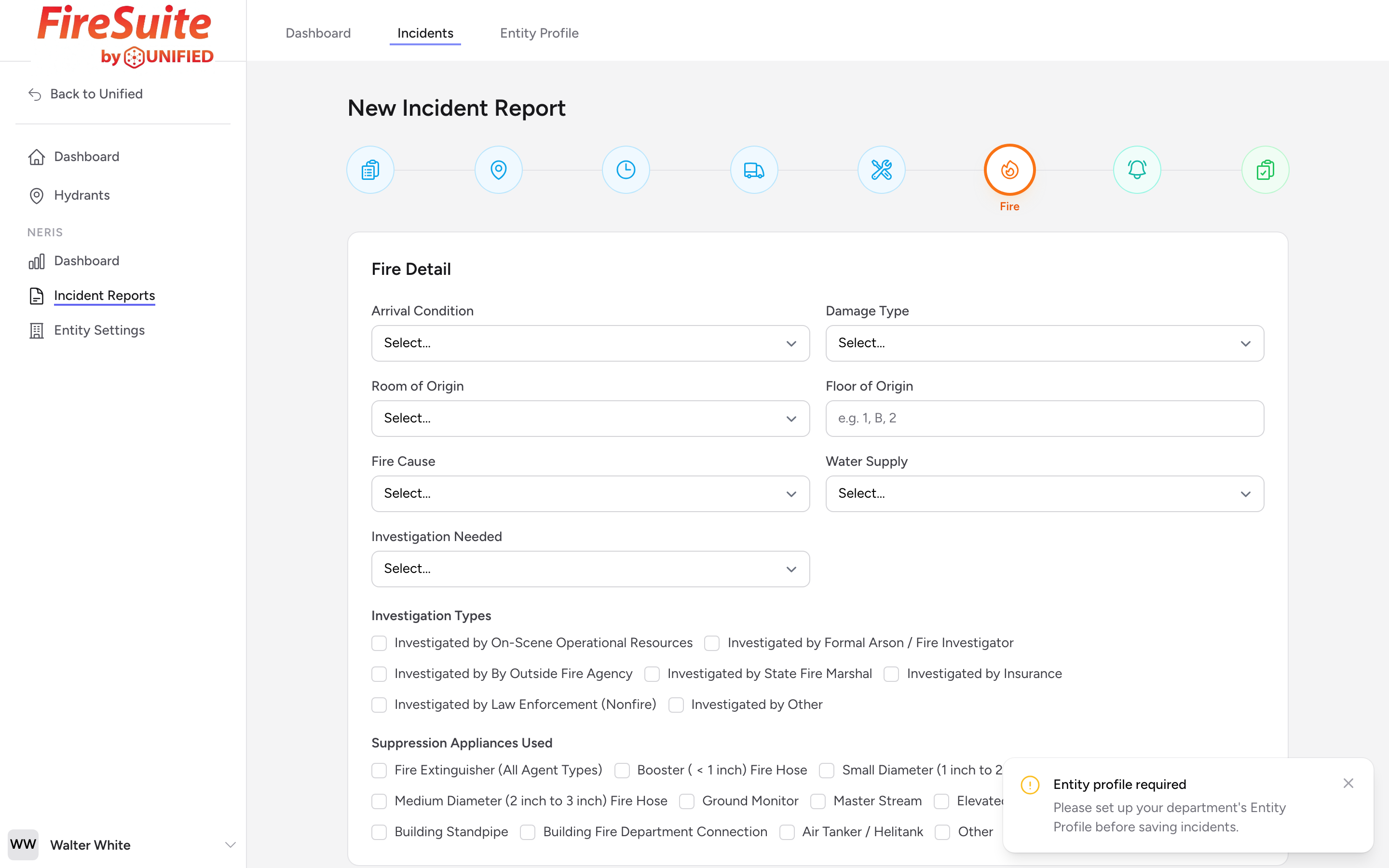Screen dimensions: 1389x868
Task: Click the Fire step label
Action: pyautogui.click(x=1009, y=207)
